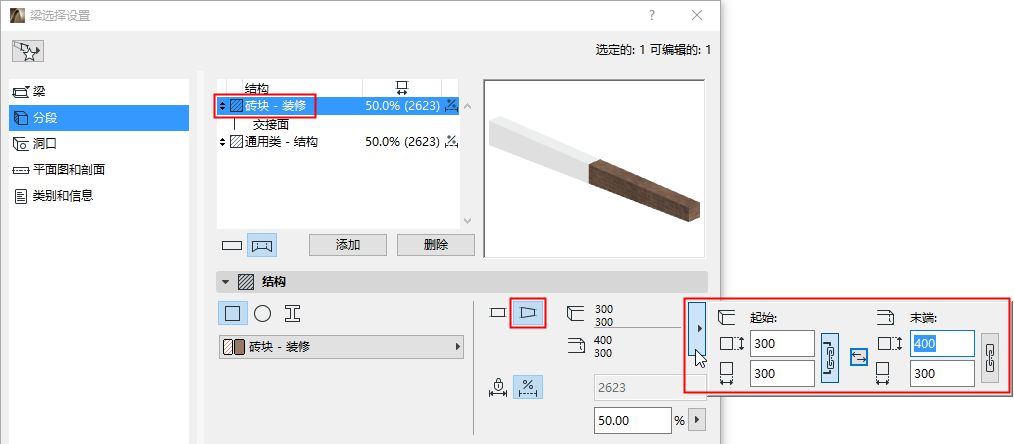Image resolution: width=1014 pixels, height=444 pixels.
Task: Select the percentage length icon
Action: [528, 387]
